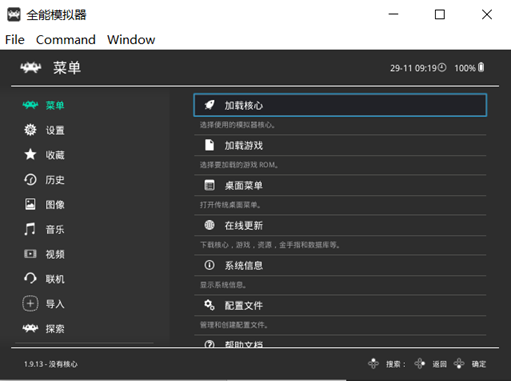Click the description 管理和创建配置文件
Viewport: 511px width, 381px height.
pyautogui.click(x=234, y=325)
